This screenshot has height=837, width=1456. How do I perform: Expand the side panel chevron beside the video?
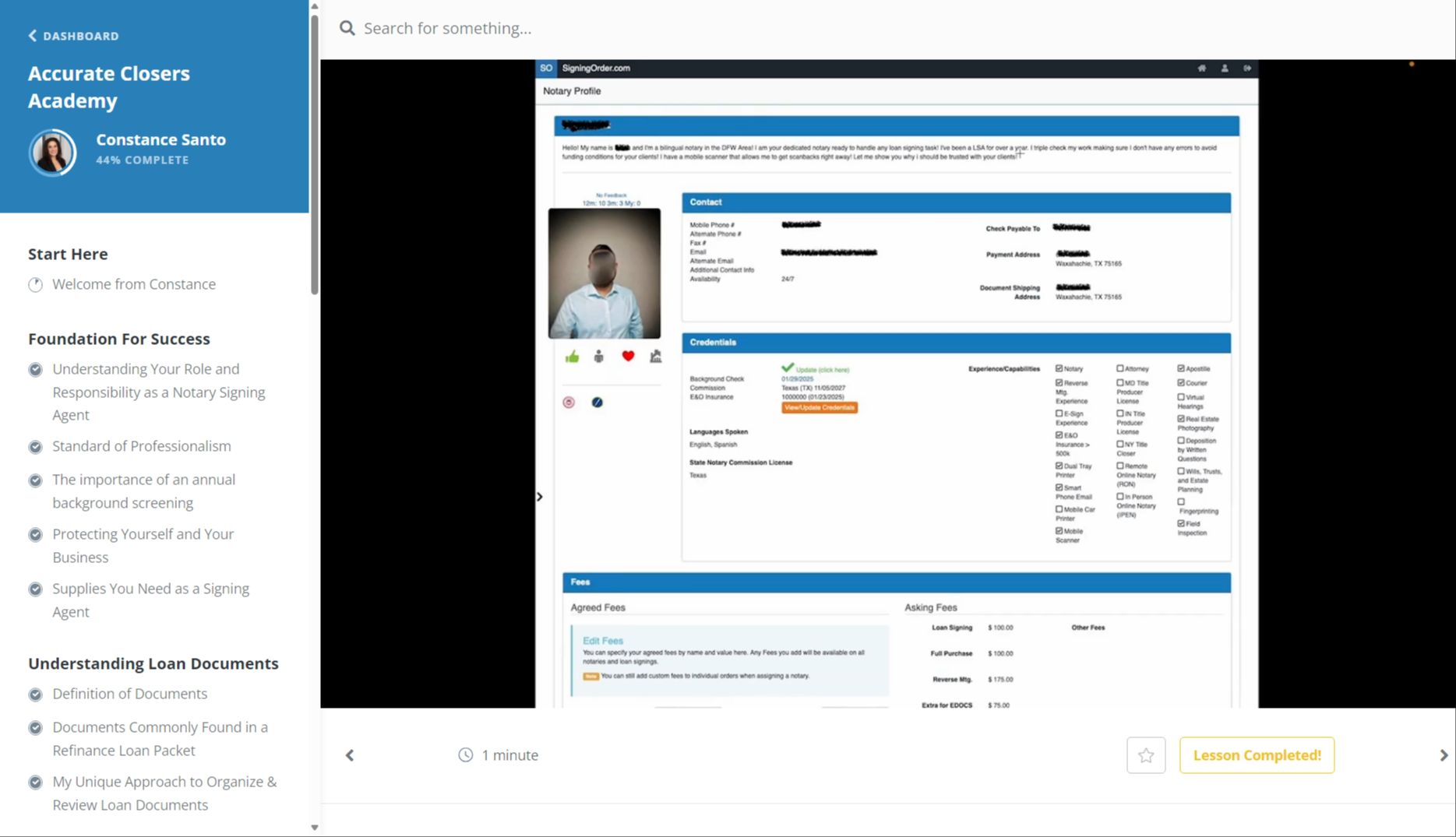pyautogui.click(x=540, y=497)
